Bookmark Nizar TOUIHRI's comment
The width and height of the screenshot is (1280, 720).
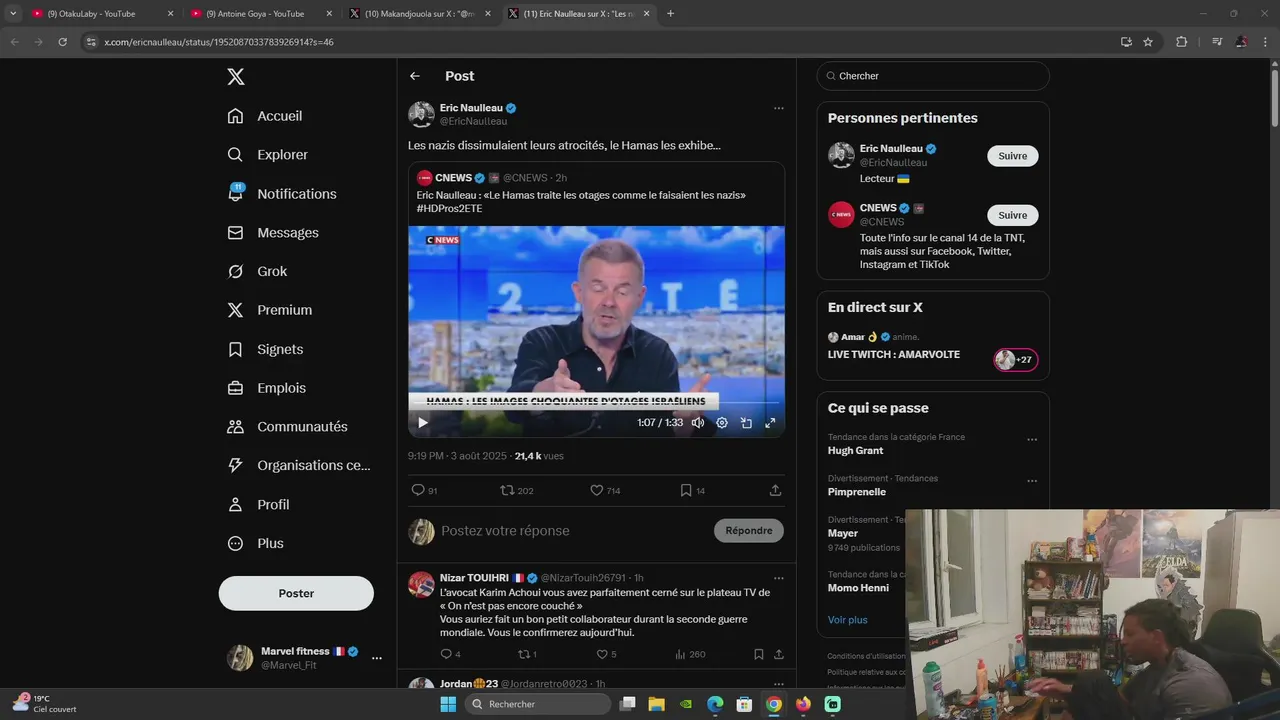[758, 654]
